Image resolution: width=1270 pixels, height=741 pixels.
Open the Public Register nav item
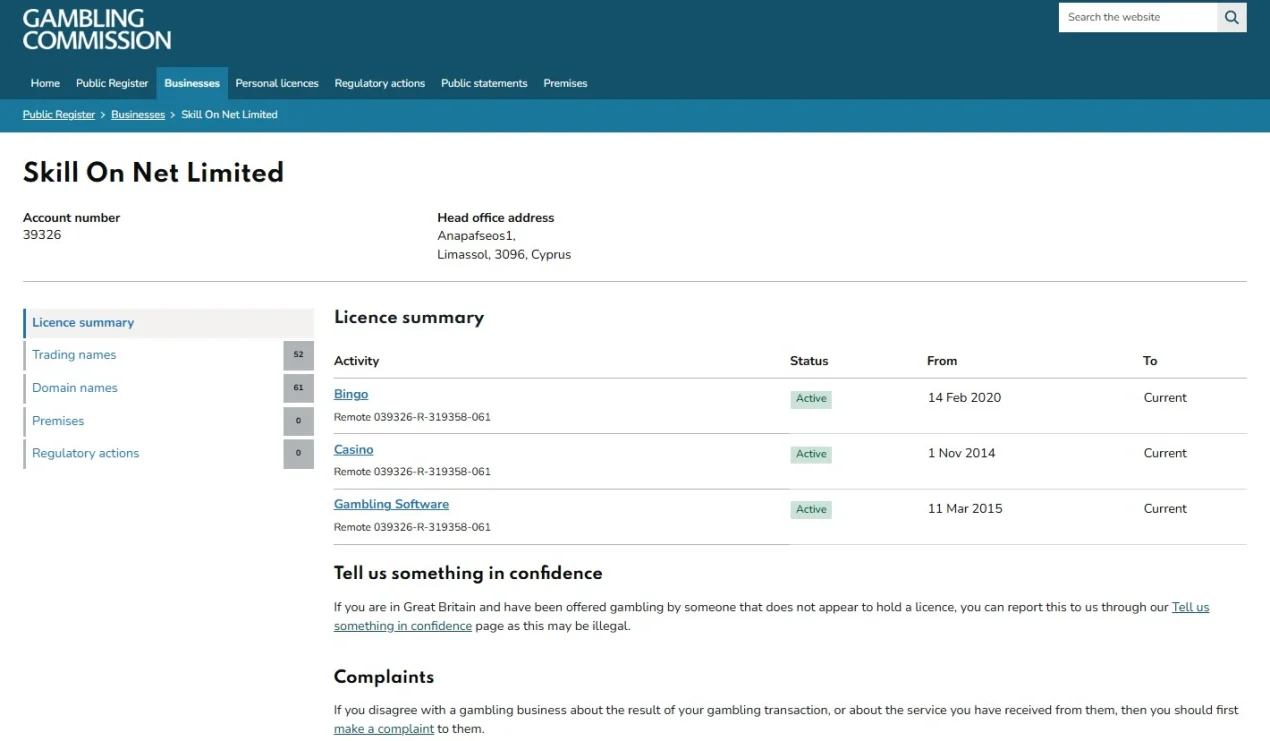tap(112, 83)
